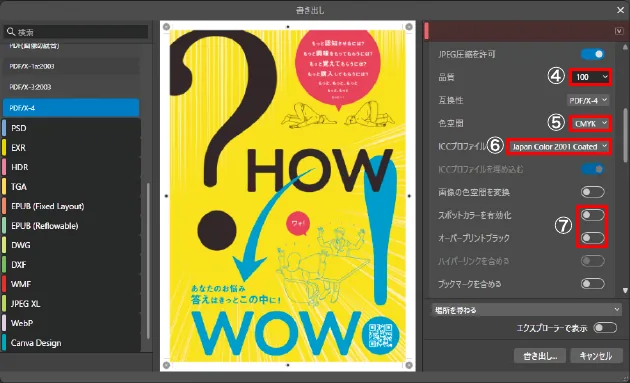Choose WMF export format
Image resolution: width=630 pixels, height=383 pixels.
(71, 284)
